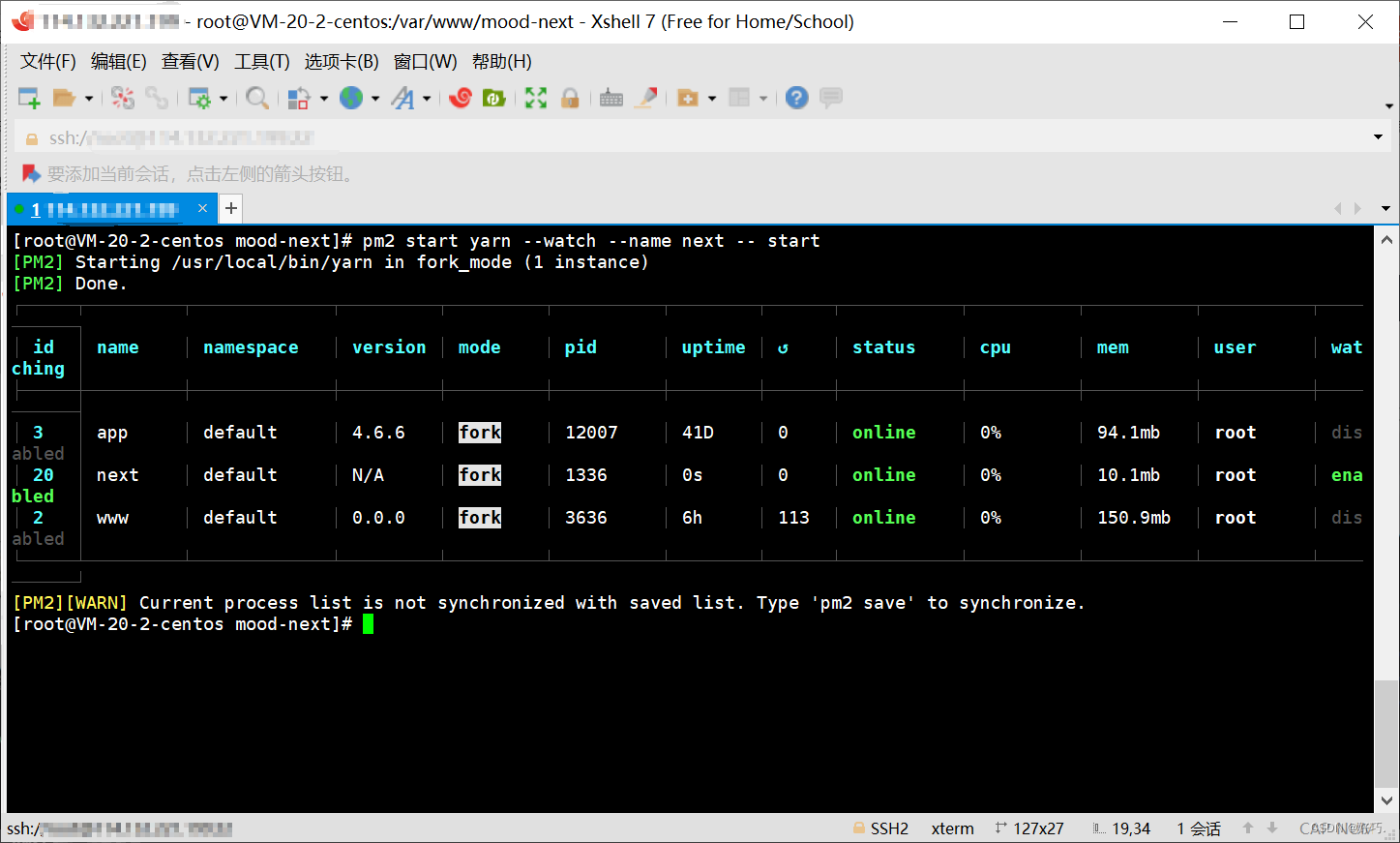This screenshot has height=843, width=1400.
Task: Expand the new folder icon dropdown arrow
Action: click(712, 98)
